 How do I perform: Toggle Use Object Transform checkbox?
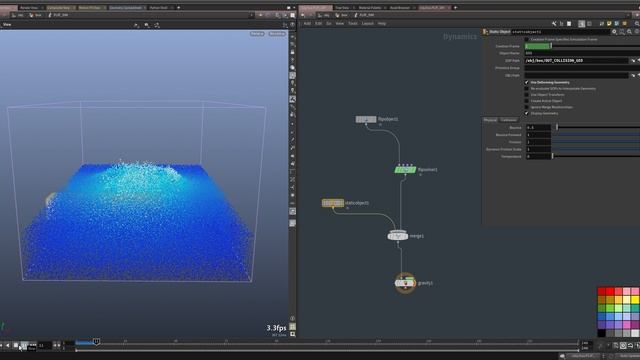tap(527, 95)
